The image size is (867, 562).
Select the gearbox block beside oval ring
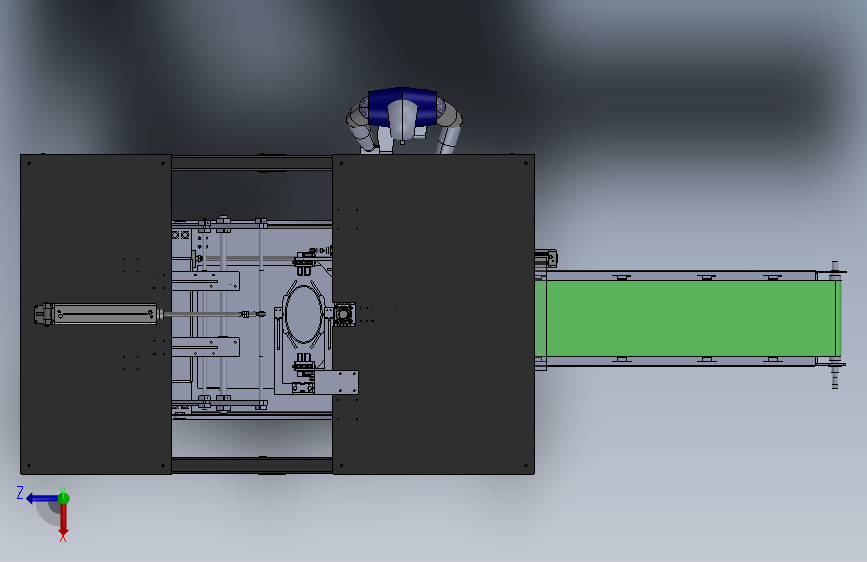click(344, 314)
